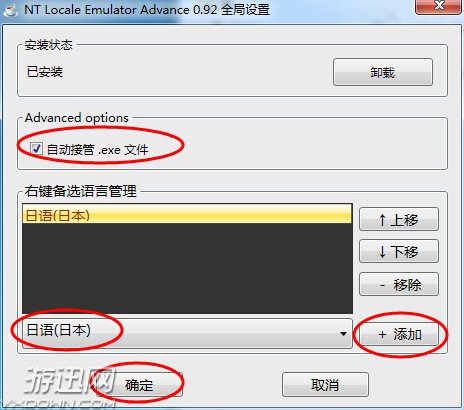Add language using + 添加 button

coord(399,334)
